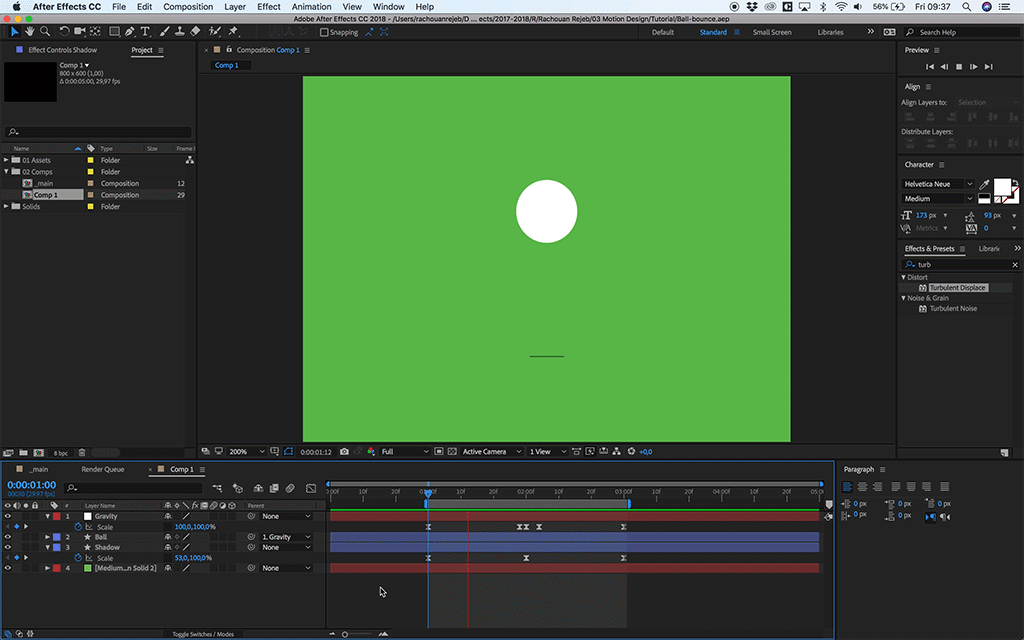This screenshot has width=1024, height=640.
Task: Open the Parent dropdown for Ball layer
Action: tap(286, 537)
